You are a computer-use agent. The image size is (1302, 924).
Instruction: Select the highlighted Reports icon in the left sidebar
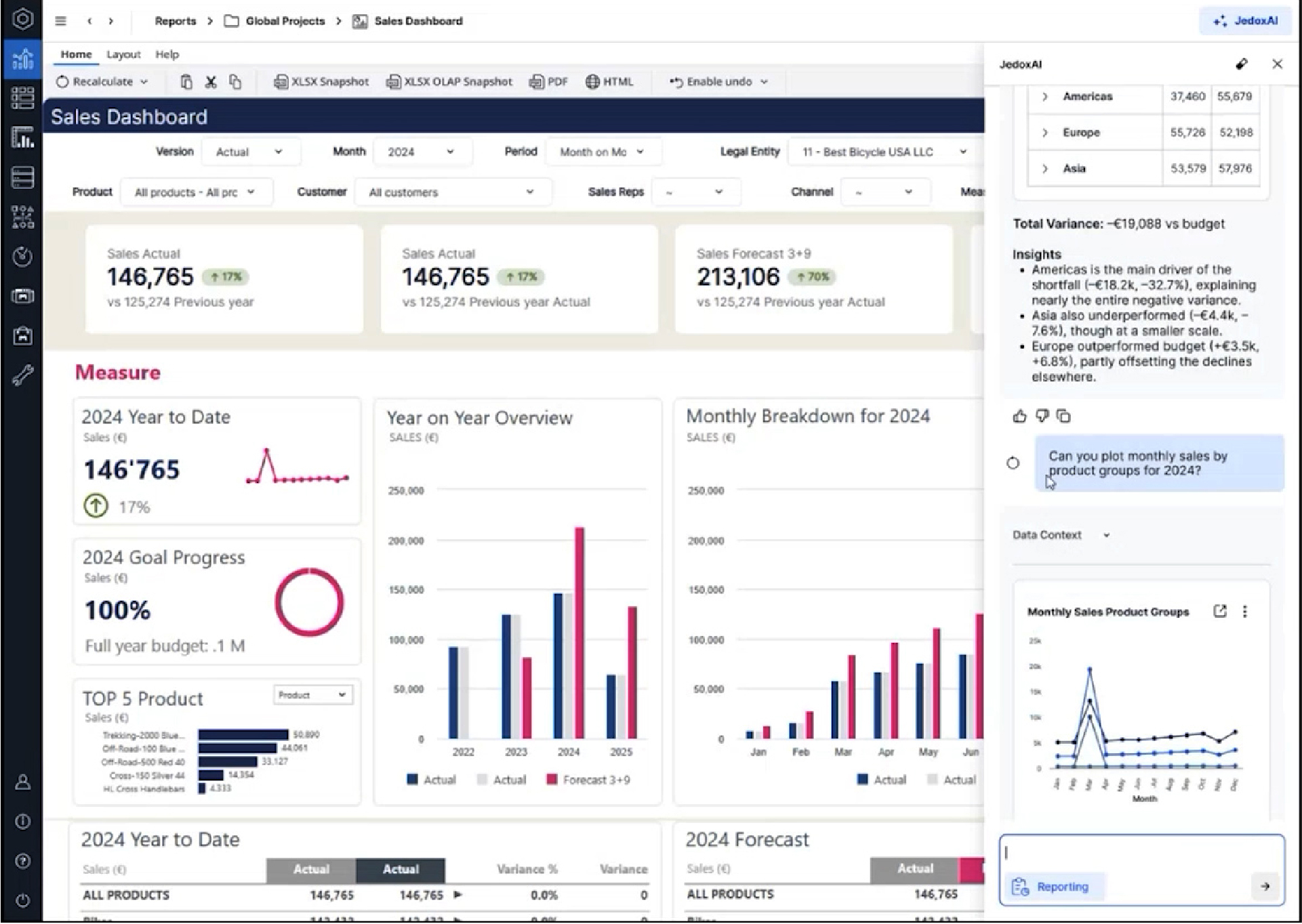[x=23, y=60]
